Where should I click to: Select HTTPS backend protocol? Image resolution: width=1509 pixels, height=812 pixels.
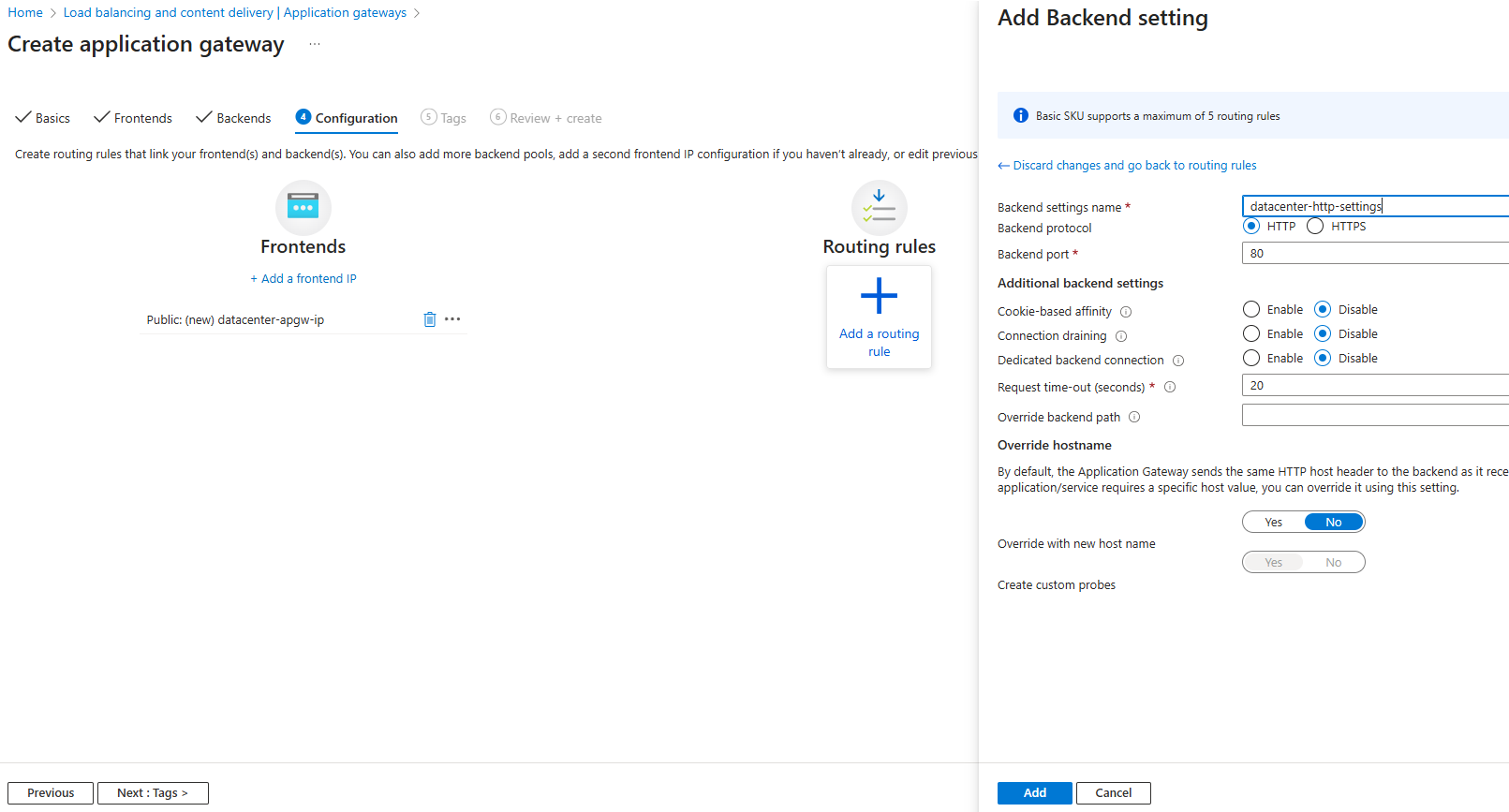pyautogui.click(x=1315, y=226)
